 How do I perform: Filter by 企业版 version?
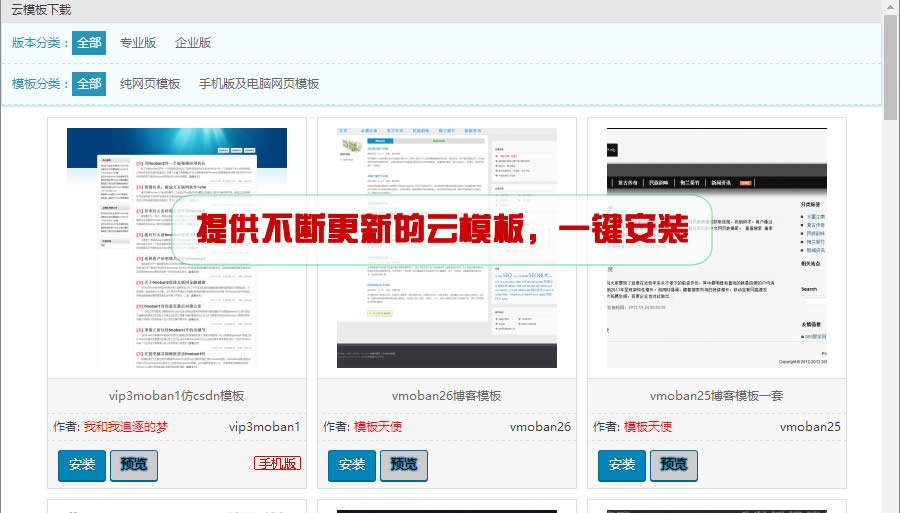click(193, 43)
